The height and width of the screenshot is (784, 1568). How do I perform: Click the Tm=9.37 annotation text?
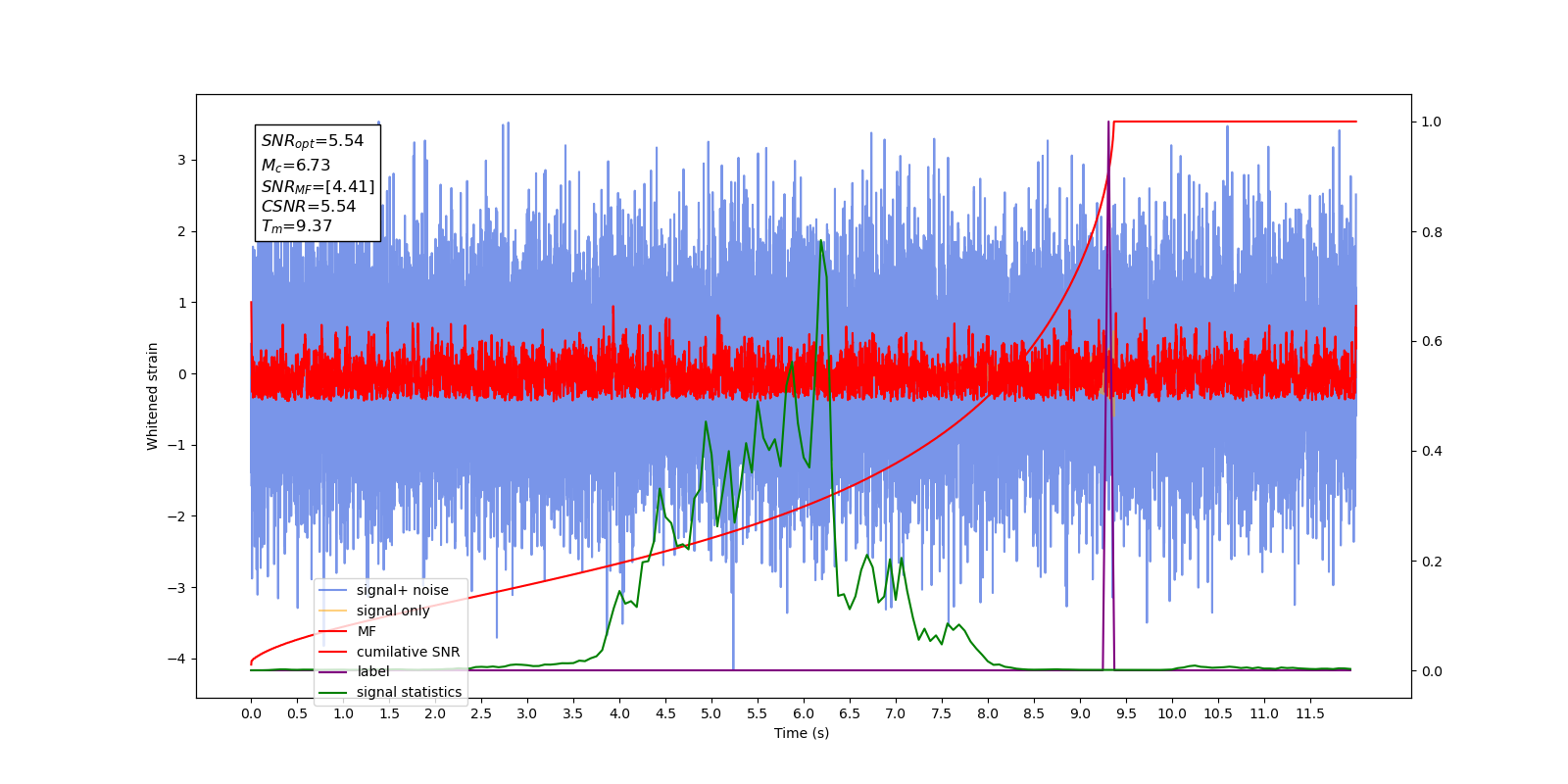tap(297, 226)
